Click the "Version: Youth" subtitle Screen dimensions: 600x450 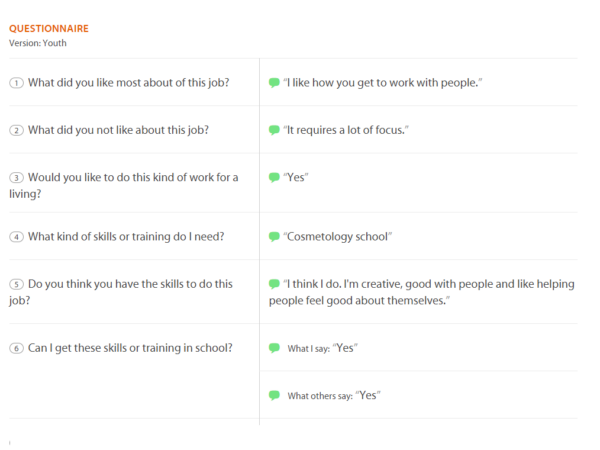[38, 43]
